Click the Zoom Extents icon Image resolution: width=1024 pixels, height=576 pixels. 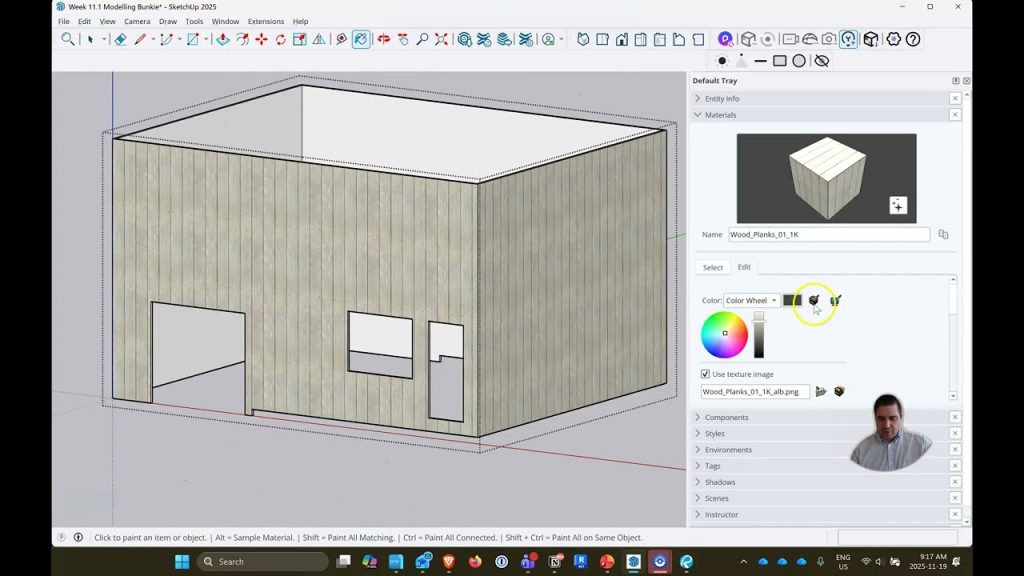coord(441,39)
